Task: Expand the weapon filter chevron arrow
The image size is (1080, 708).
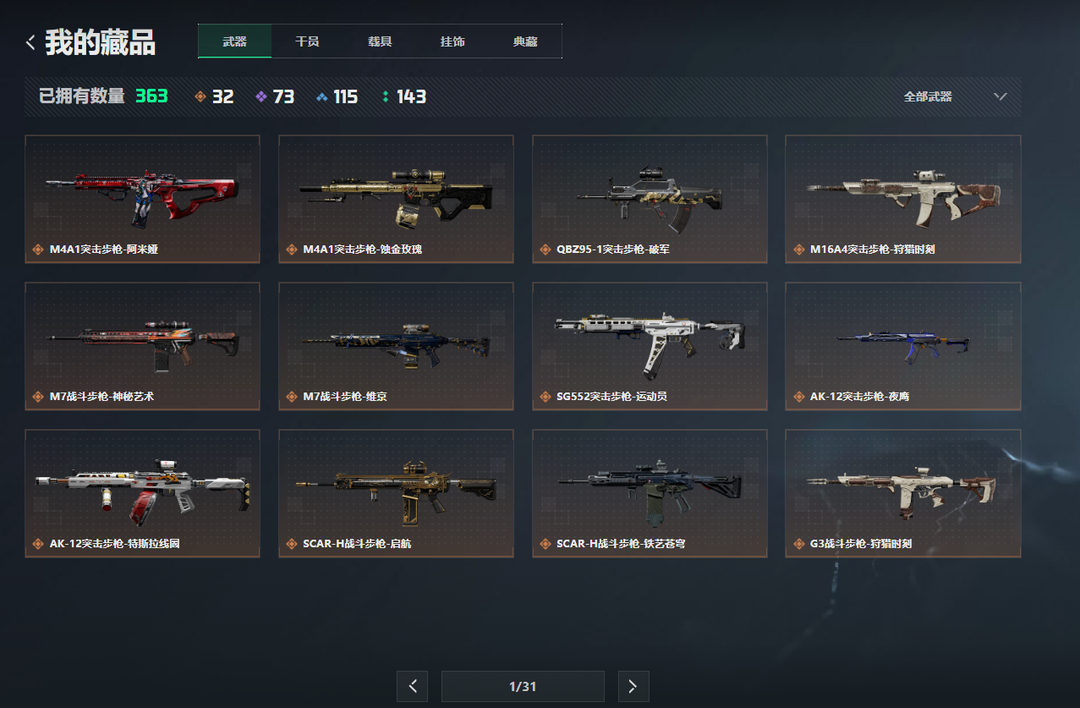Action: 1000,96
